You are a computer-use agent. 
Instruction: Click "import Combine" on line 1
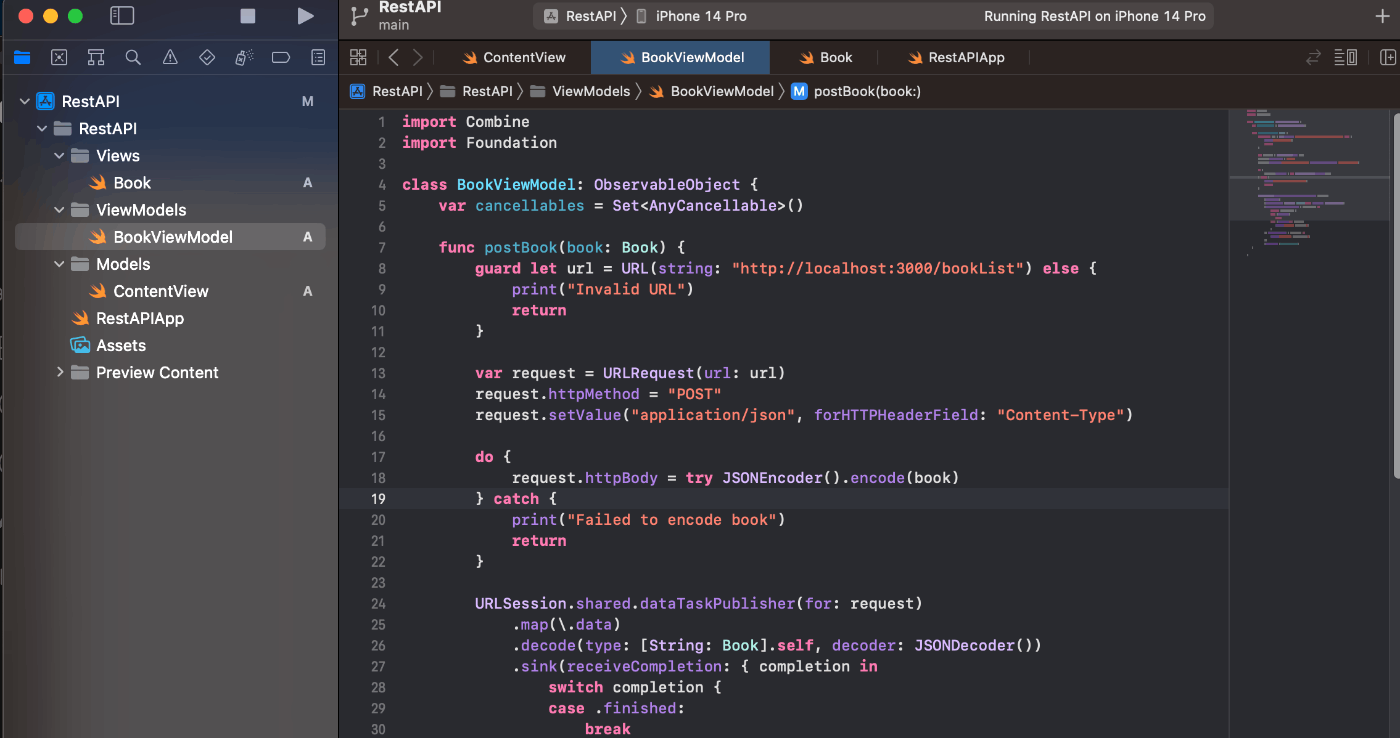pos(466,122)
